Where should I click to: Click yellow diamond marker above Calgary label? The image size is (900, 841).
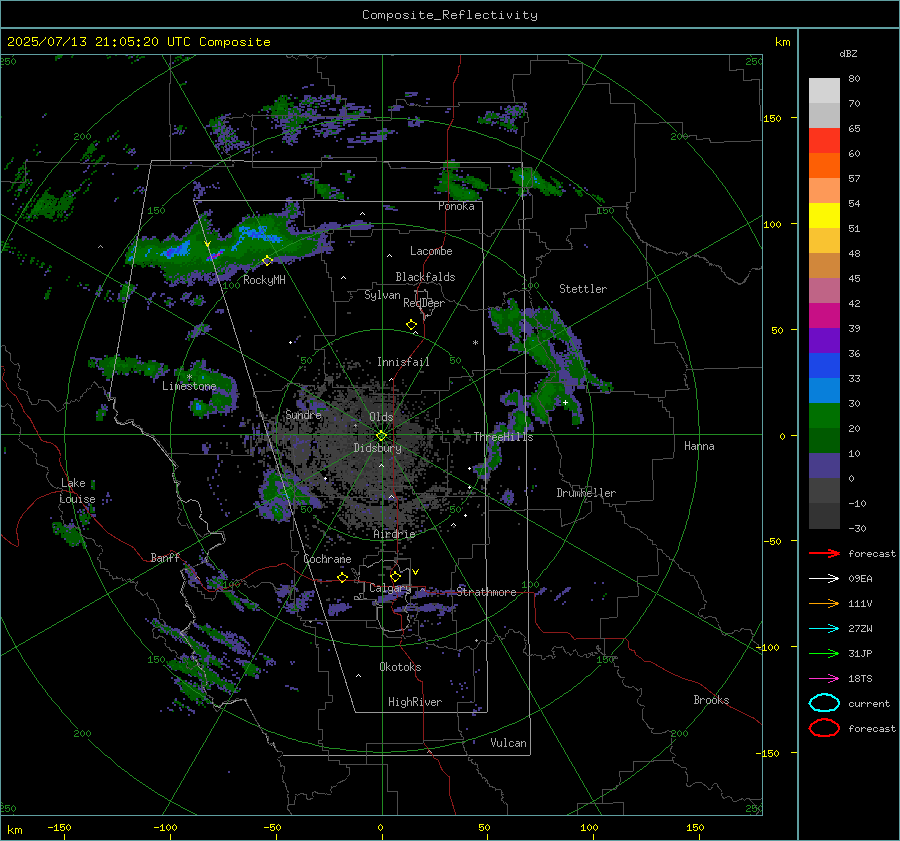tap(395, 576)
